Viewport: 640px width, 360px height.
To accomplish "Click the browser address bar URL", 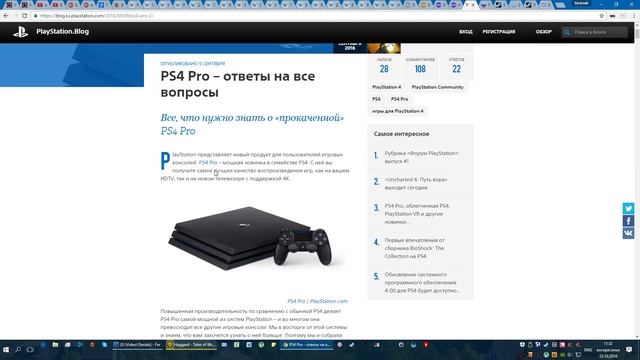I will coord(97,16).
